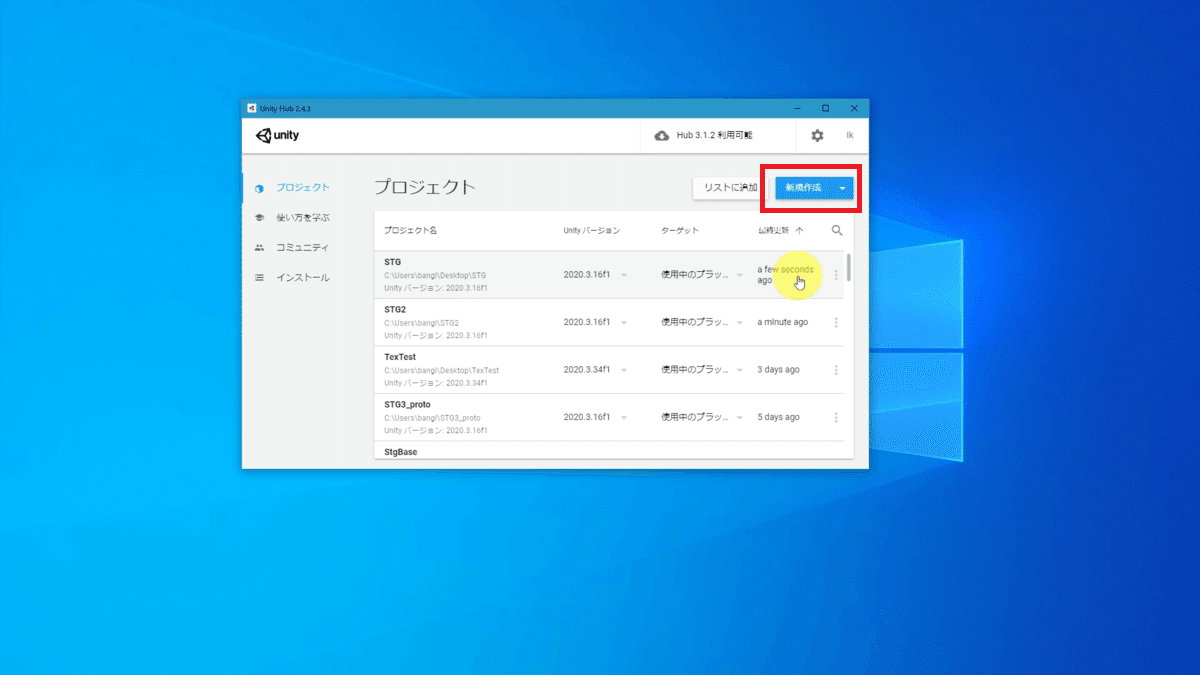
Task: Maximize the Unity Hub window
Action: pos(825,108)
